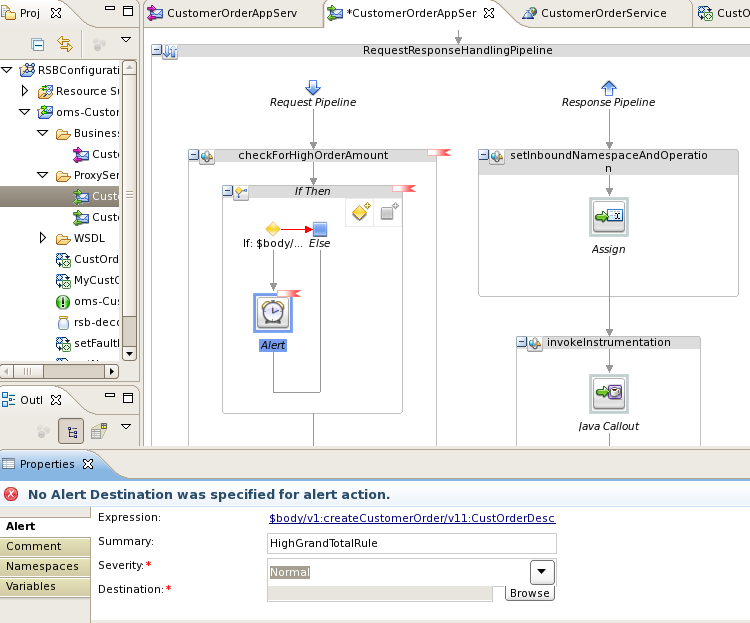
Task: Click project tree horizontal scrollbar right arrow
Action: (111, 371)
